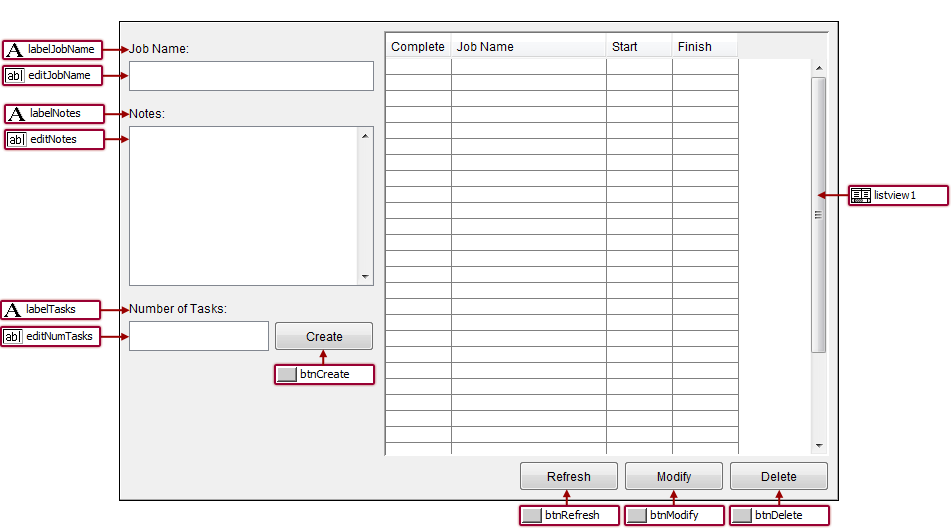Click the Finish column header
The height and width of the screenshot is (532, 951).
point(704,46)
